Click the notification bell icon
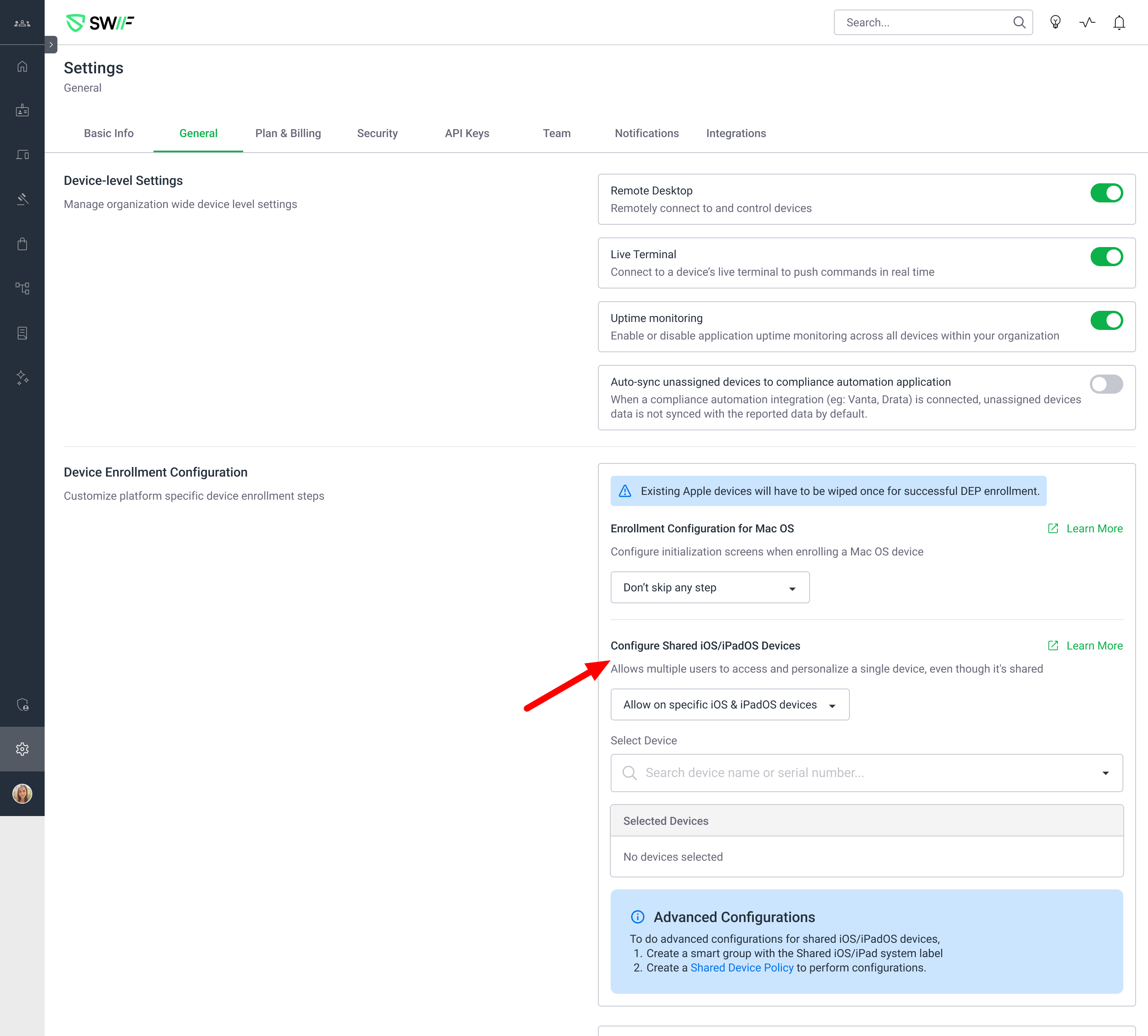This screenshot has width=1148, height=1036. (1119, 23)
